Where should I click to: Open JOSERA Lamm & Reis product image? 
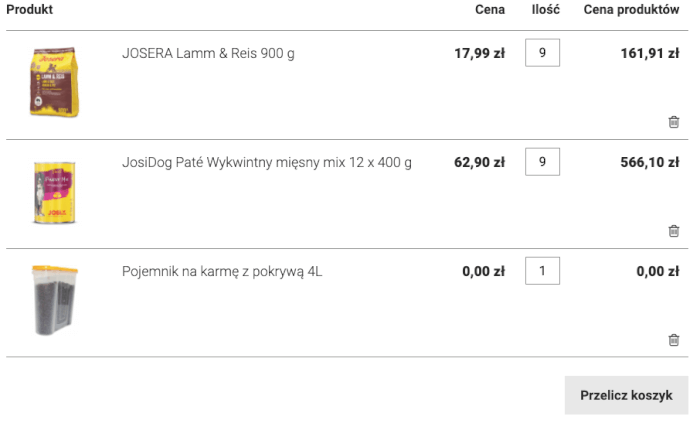(x=54, y=84)
